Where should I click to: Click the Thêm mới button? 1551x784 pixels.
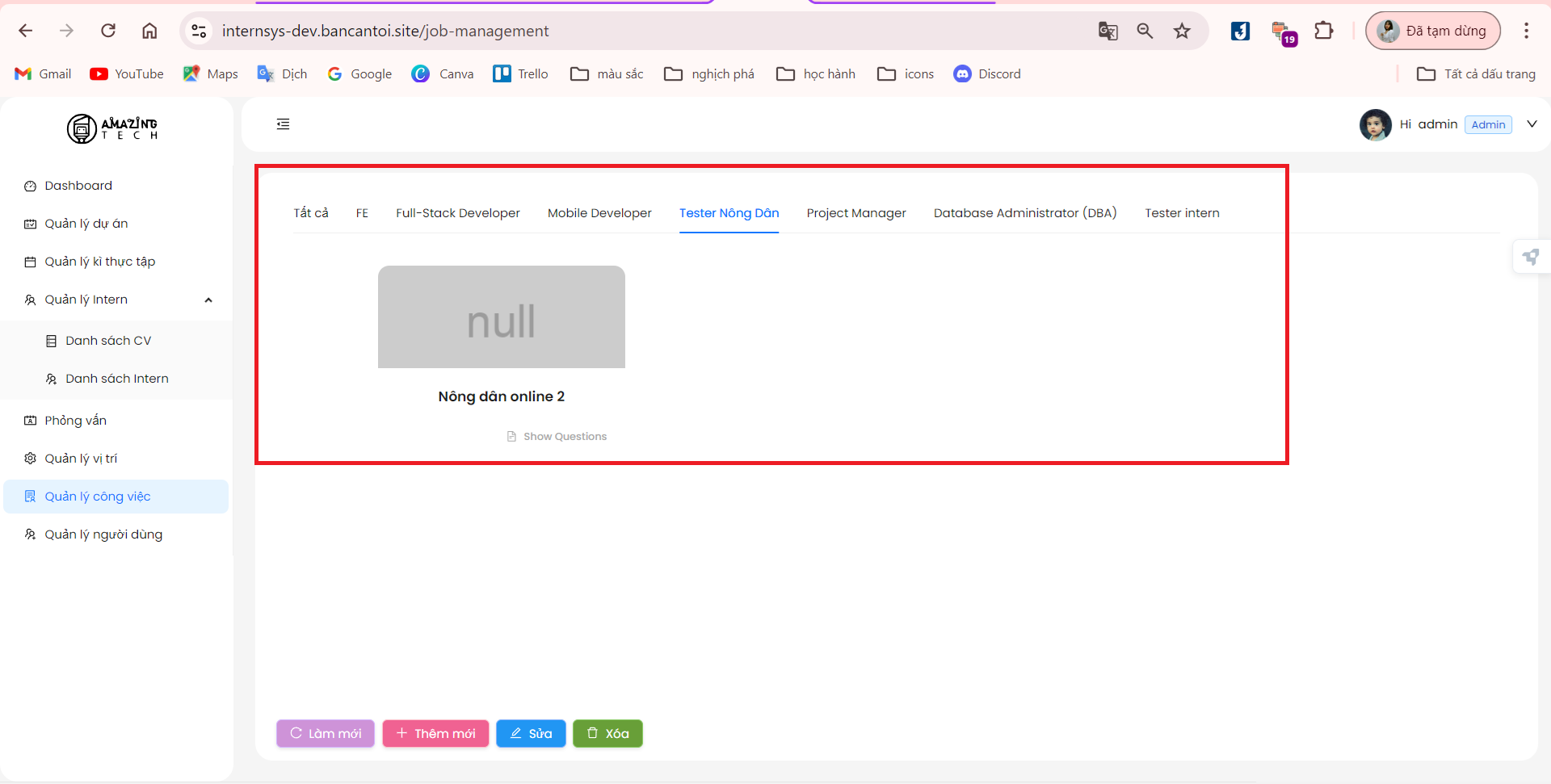pyautogui.click(x=435, y=733)
